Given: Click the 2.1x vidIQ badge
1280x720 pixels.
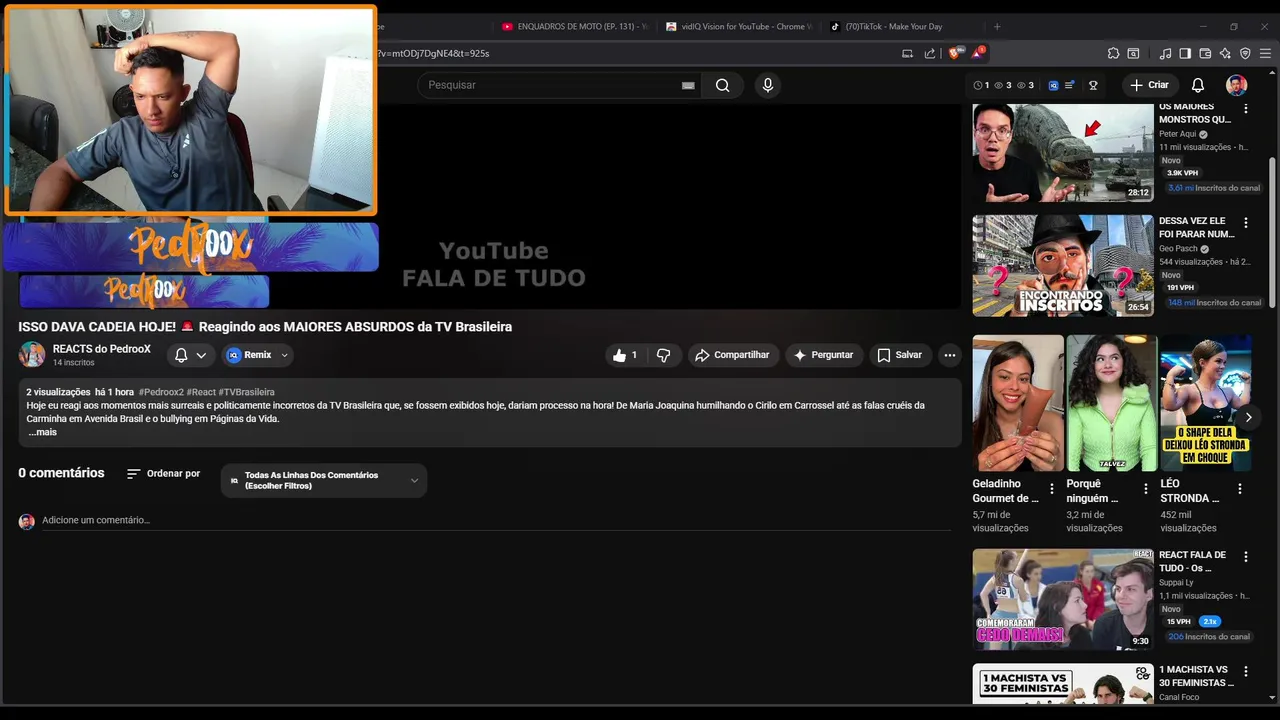Looking at the screenshot, I should click(1210, 622).
